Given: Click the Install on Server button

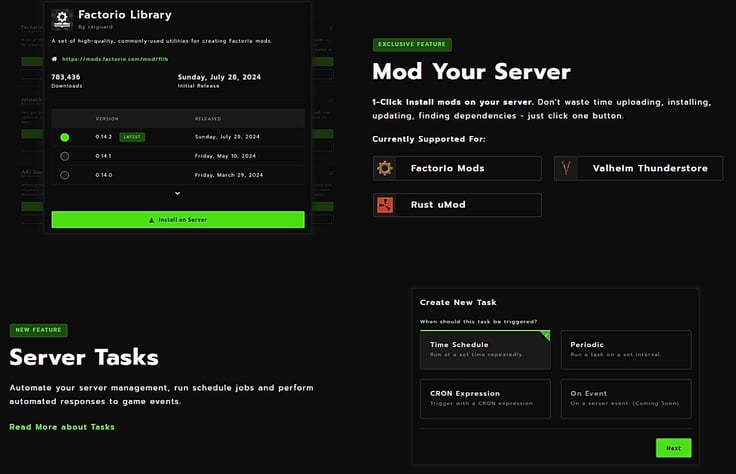Looking at the screenshot, I should [178, 220].
